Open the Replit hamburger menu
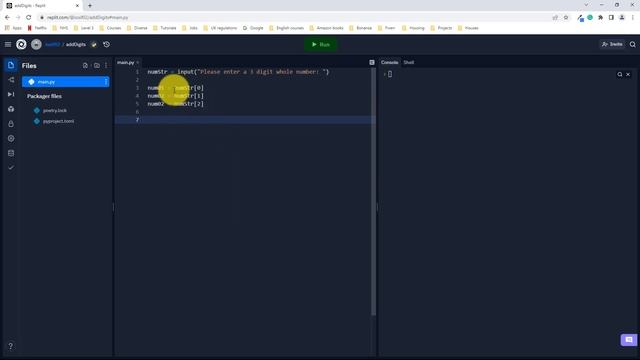640x360 pixels. (8, 44)
